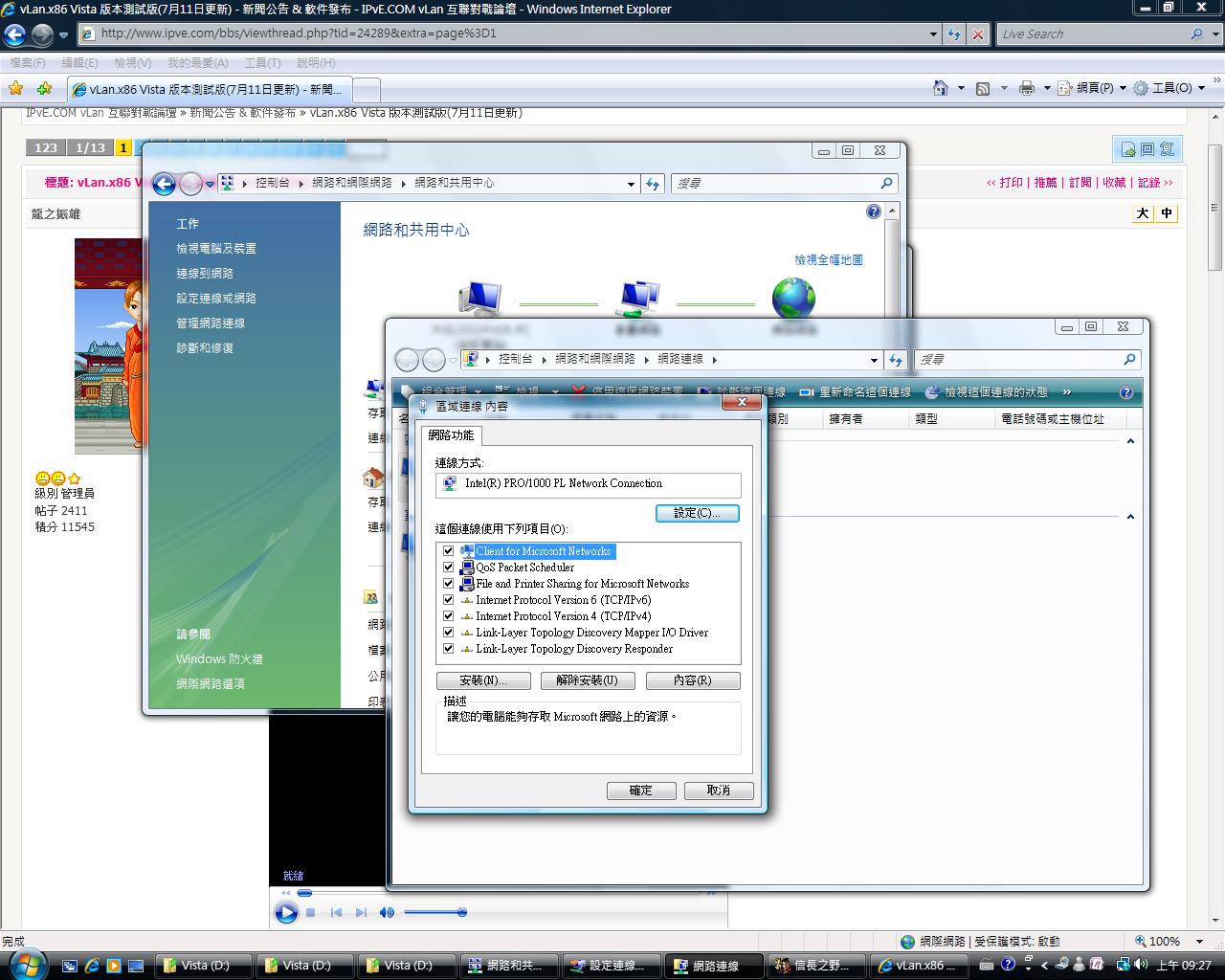
Task: Click the 設定(C)... button
Action: (x=697, y=513)
